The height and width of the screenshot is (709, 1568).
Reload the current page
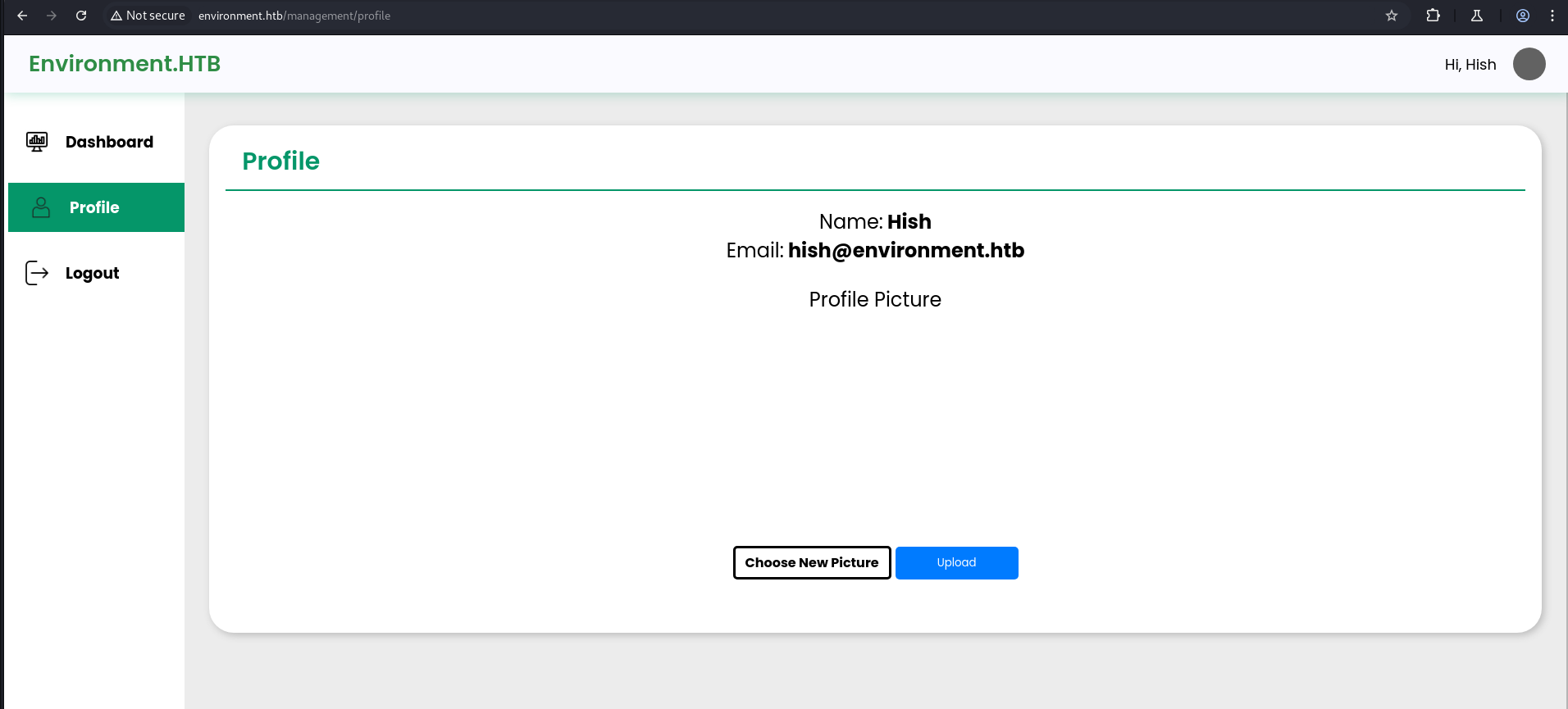click(x=81, y=16)
